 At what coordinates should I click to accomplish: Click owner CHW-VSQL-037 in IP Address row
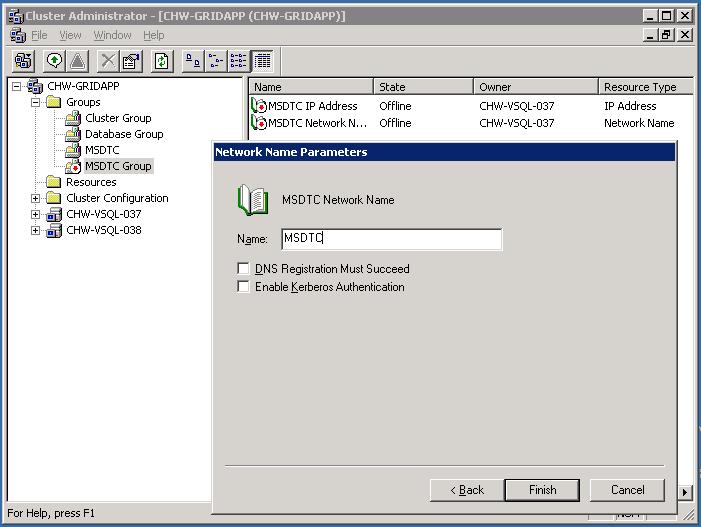pos(516,106)
